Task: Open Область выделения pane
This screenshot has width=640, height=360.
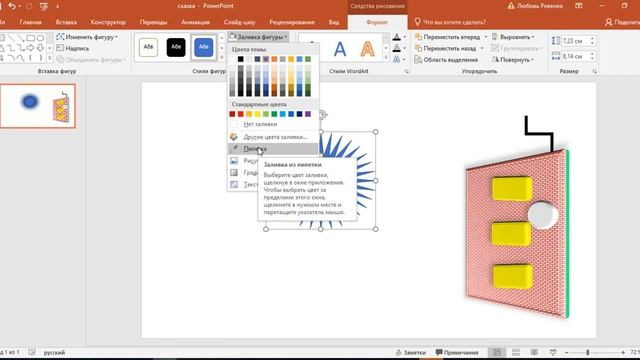Action: [x=446, y=60]
